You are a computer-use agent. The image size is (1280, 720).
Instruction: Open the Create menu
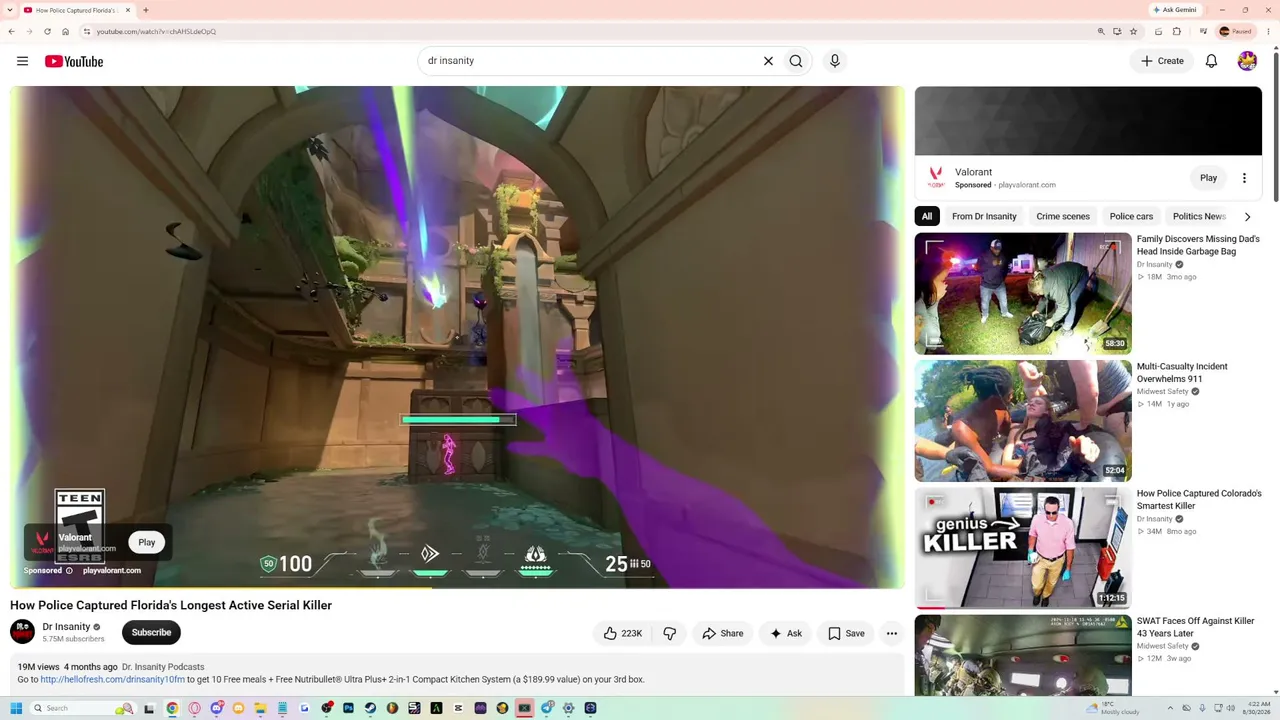[x=1163, y=61]
